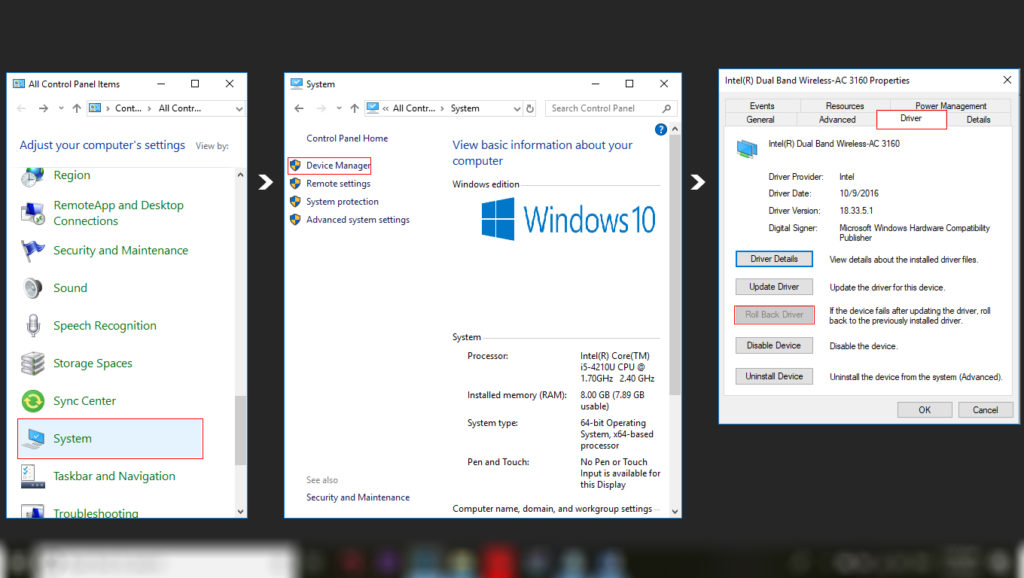Click the Device Manager link
The width and height of the screenshot is (1024, 578).
point(338,165)
